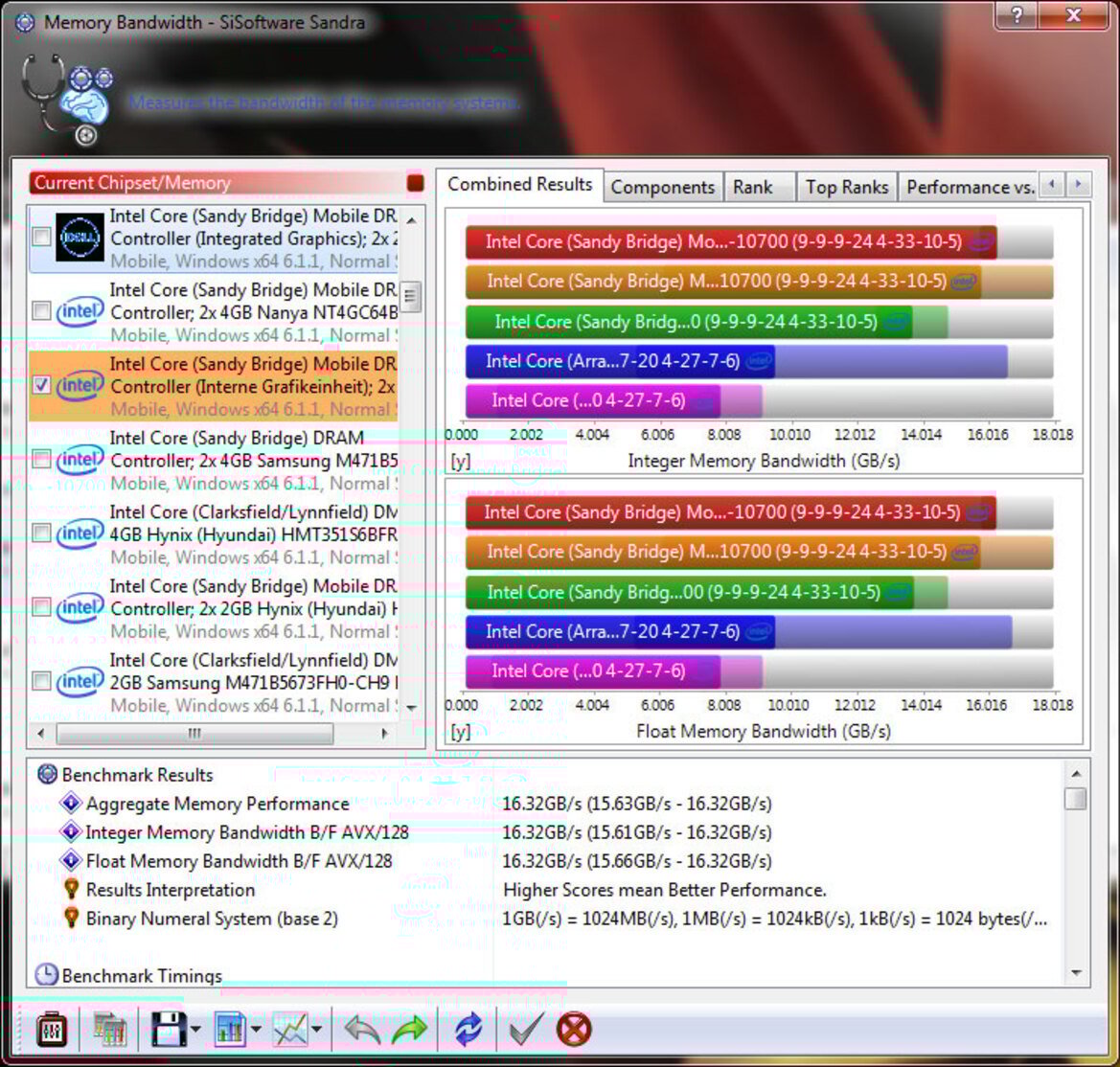
Task: Click the Current Chipset/Memory header bar
Action: (227, 183)
